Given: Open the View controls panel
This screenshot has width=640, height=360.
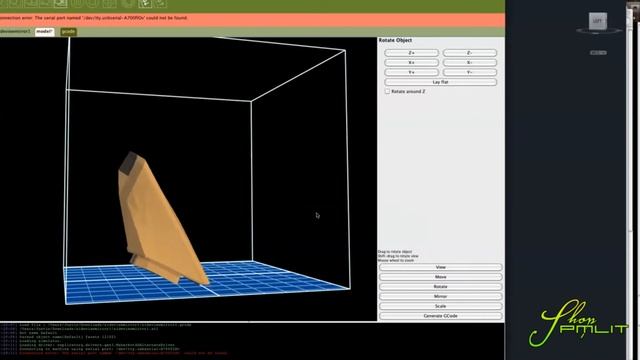Looking at the screenshot, I should tap(440, 267).
